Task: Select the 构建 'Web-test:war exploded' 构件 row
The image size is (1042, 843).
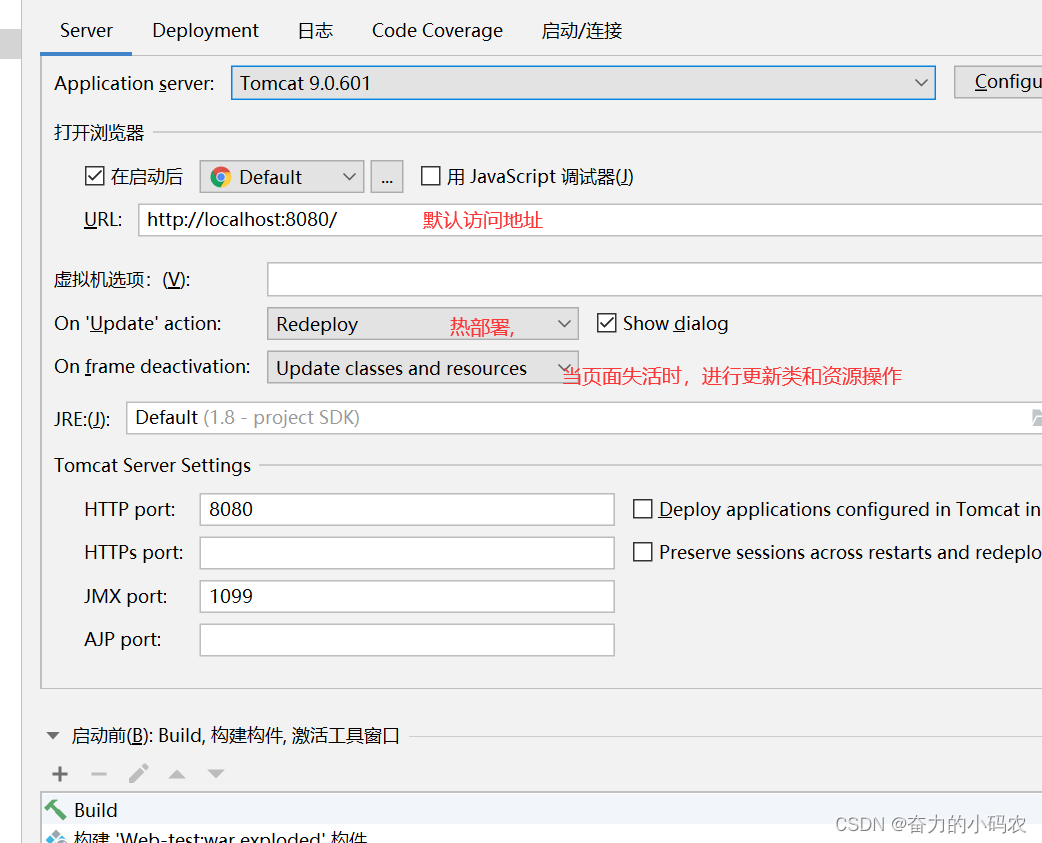Action: point(542,835)
